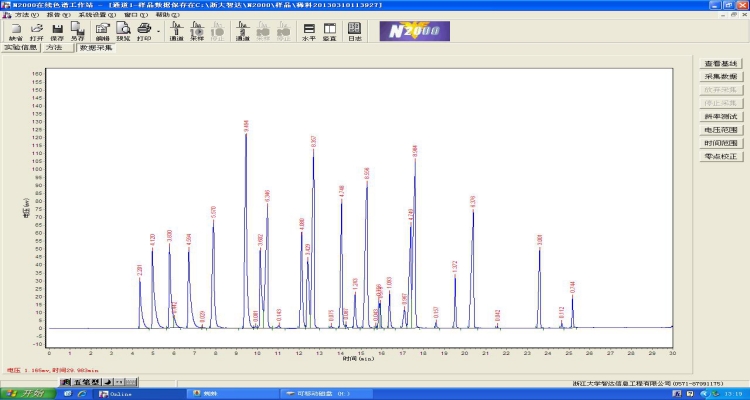Toggle the half-moon icon on the IME bar
750x400 pixels.
107,382
